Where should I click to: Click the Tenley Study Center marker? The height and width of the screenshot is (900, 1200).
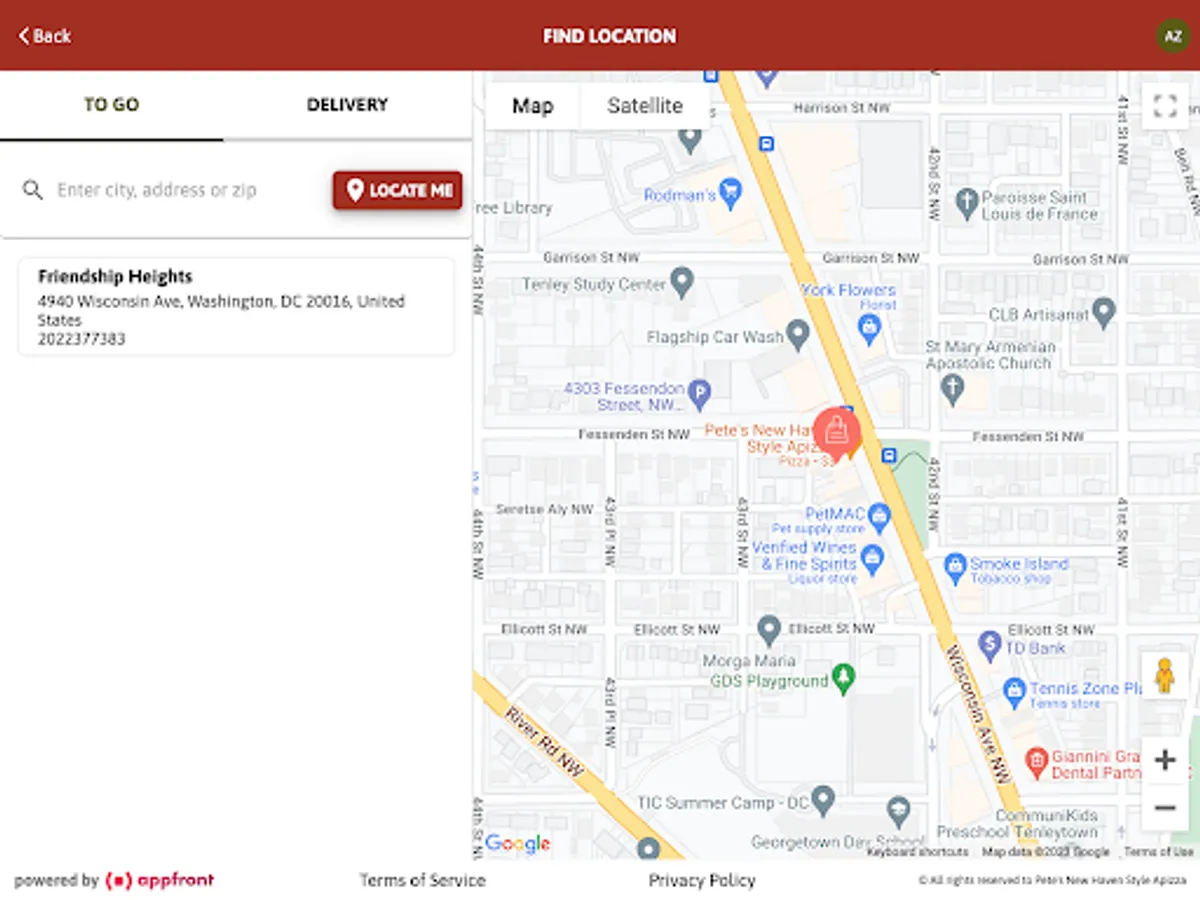[x=682, y=281]
